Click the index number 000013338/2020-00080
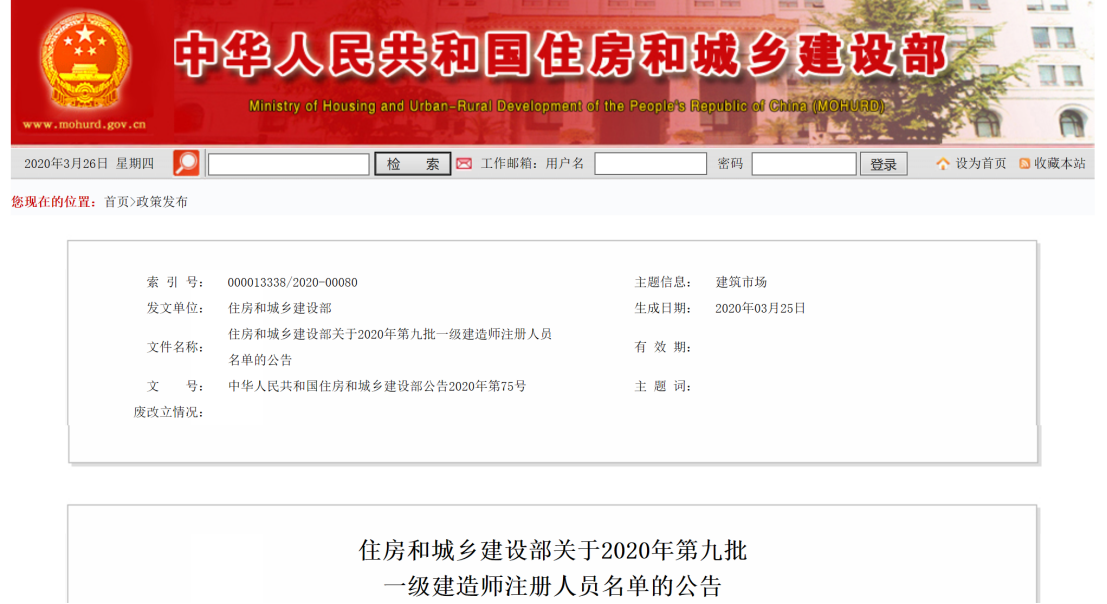 tap(292, 282)
